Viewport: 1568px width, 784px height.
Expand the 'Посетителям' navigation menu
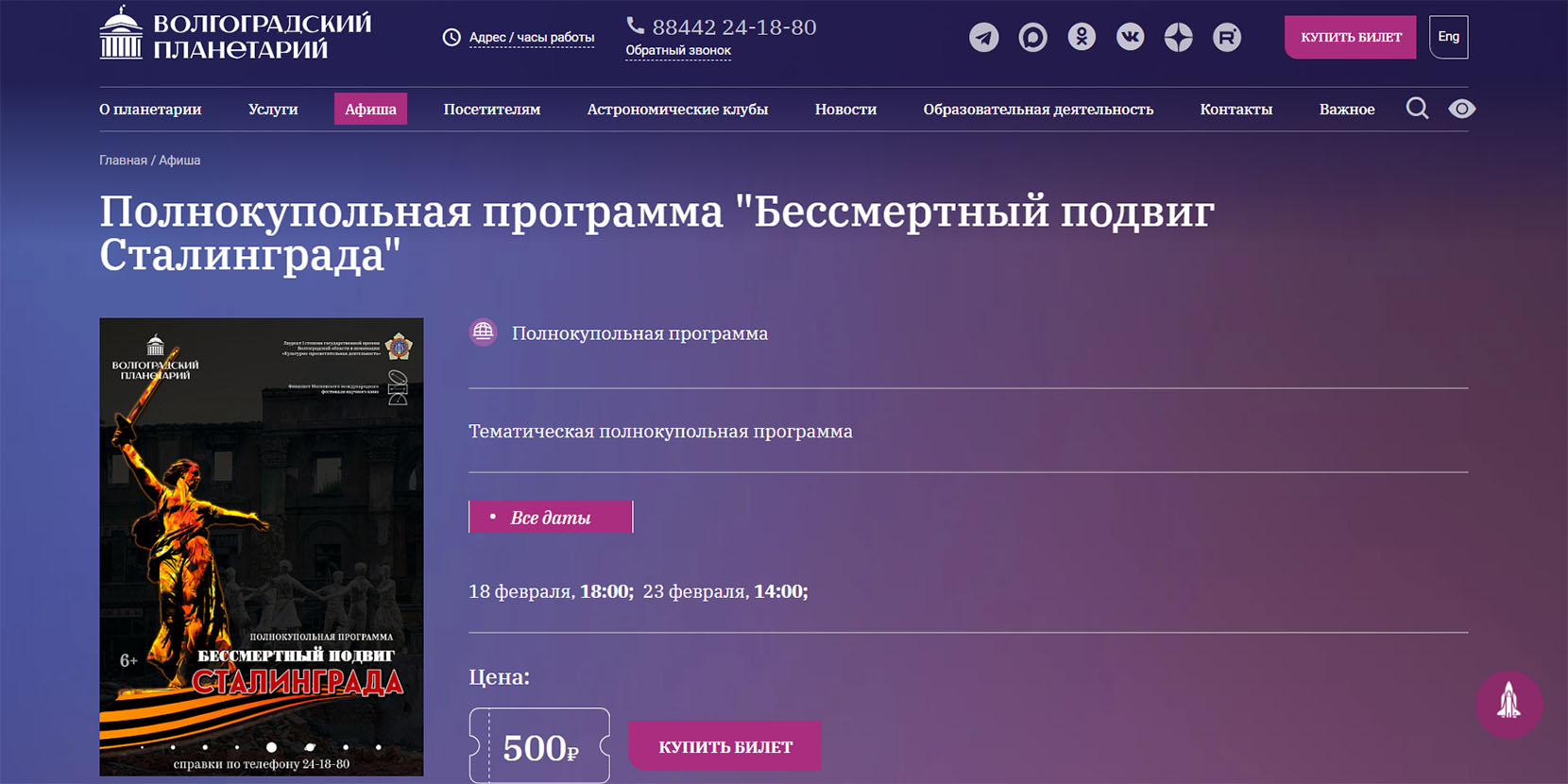tap(491, 110)
